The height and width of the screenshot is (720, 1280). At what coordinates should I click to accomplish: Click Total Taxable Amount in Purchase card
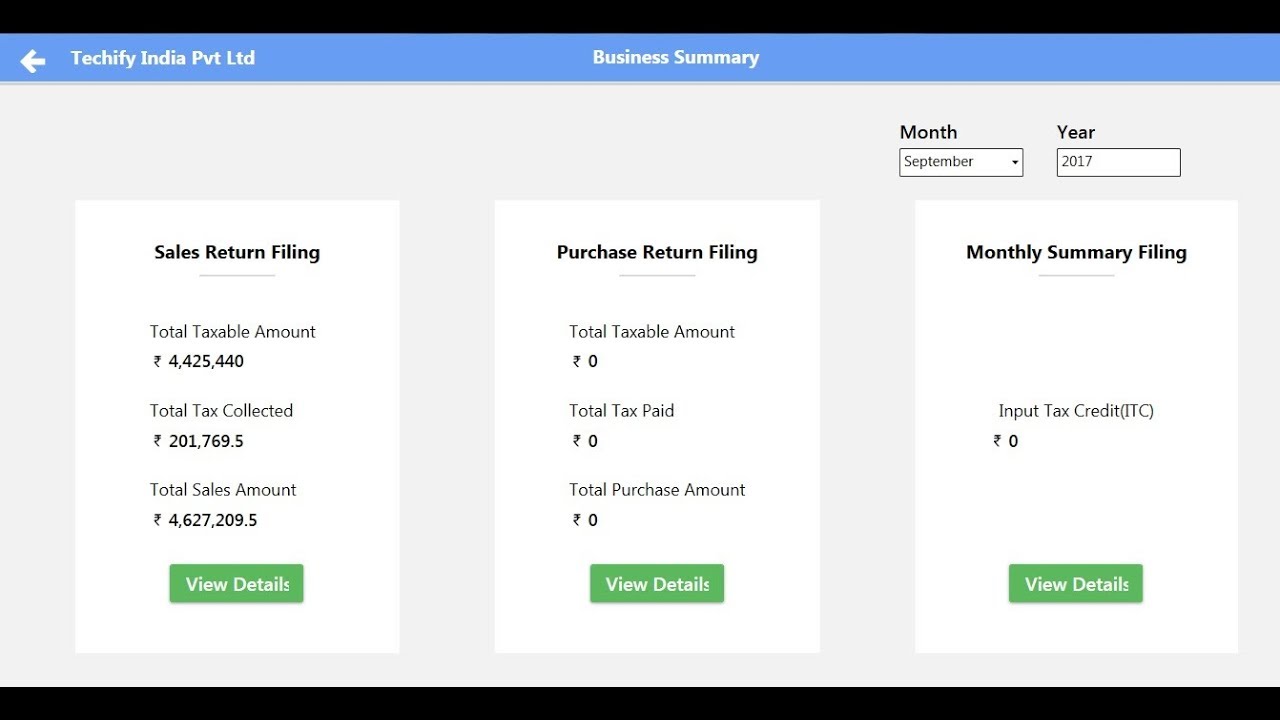[x=652, y=332]
